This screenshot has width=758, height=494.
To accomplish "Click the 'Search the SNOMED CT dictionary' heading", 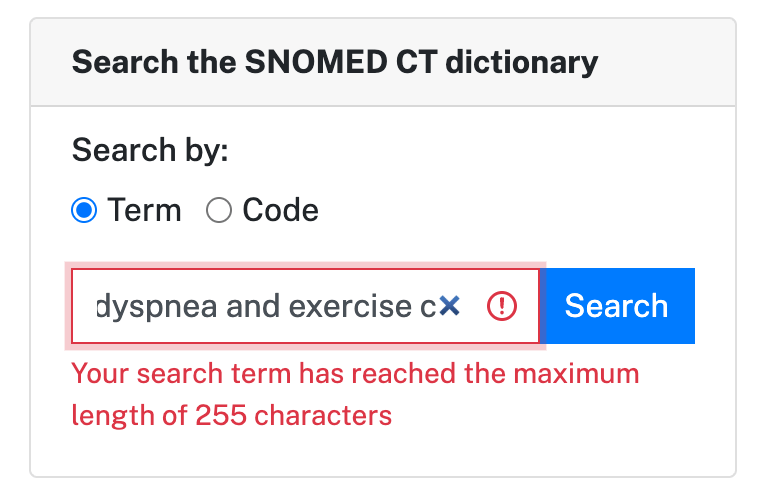I will coord(335,63).
